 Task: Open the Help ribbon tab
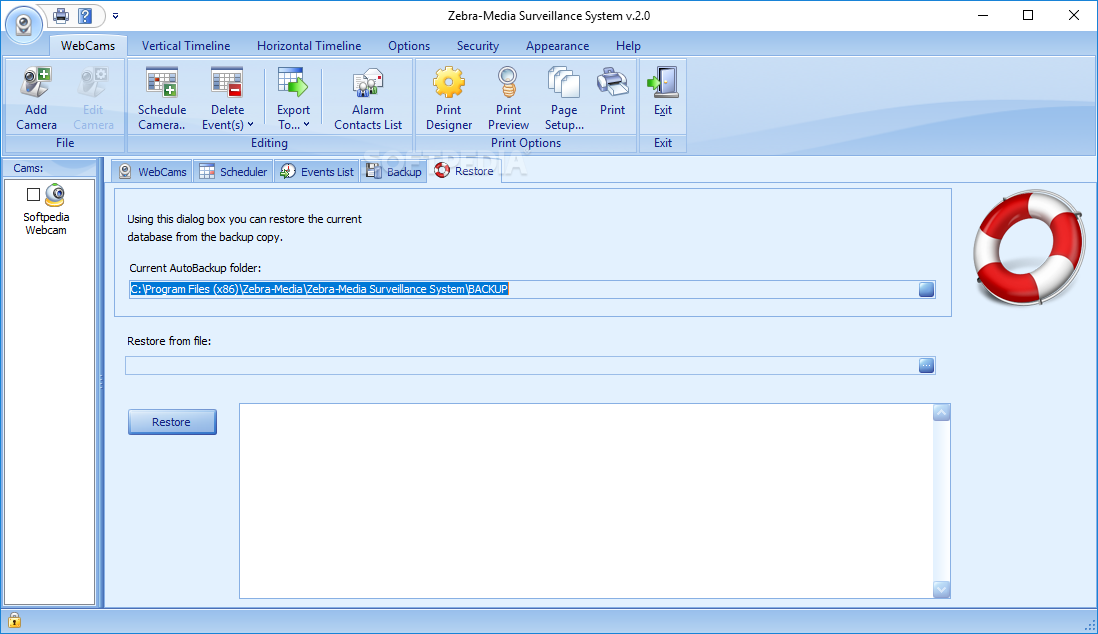[x=628, y=46]
